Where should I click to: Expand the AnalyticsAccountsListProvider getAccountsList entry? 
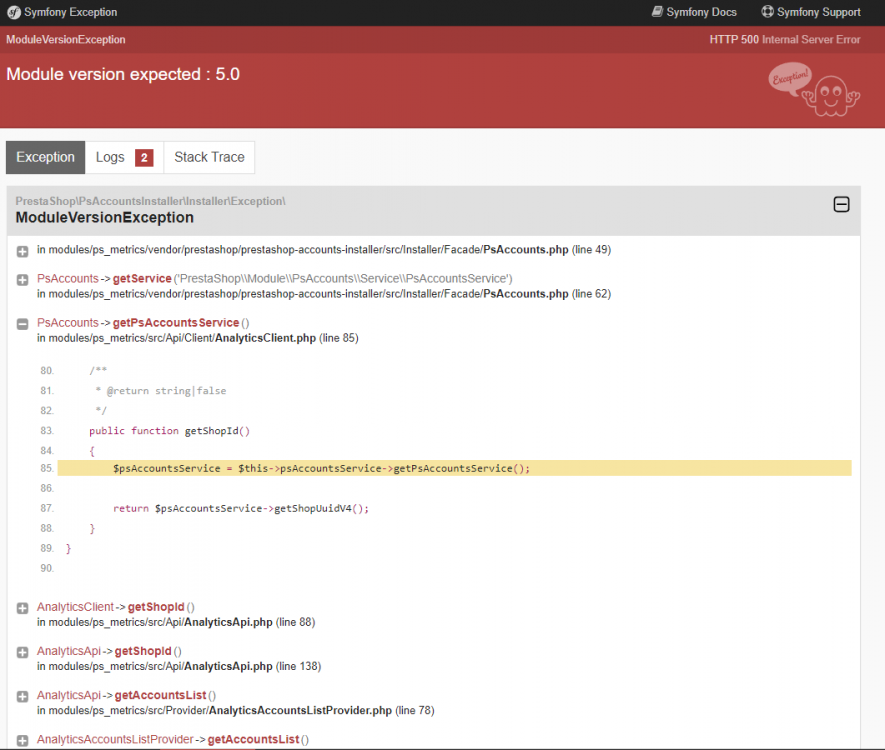[x=23, y=740]
